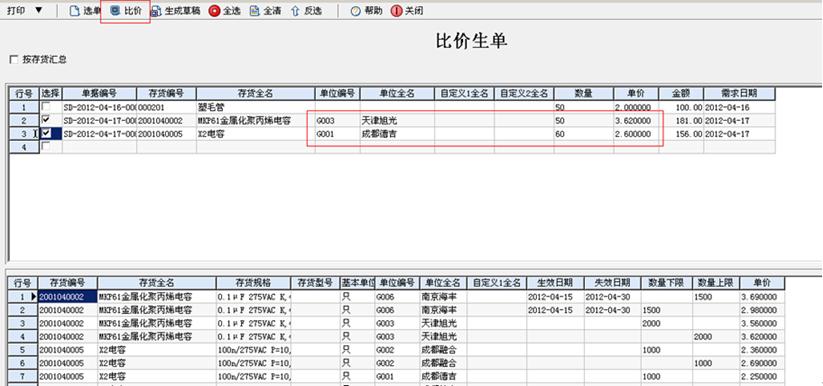Select 成都融合 in lower table row 5

point(443,350)
